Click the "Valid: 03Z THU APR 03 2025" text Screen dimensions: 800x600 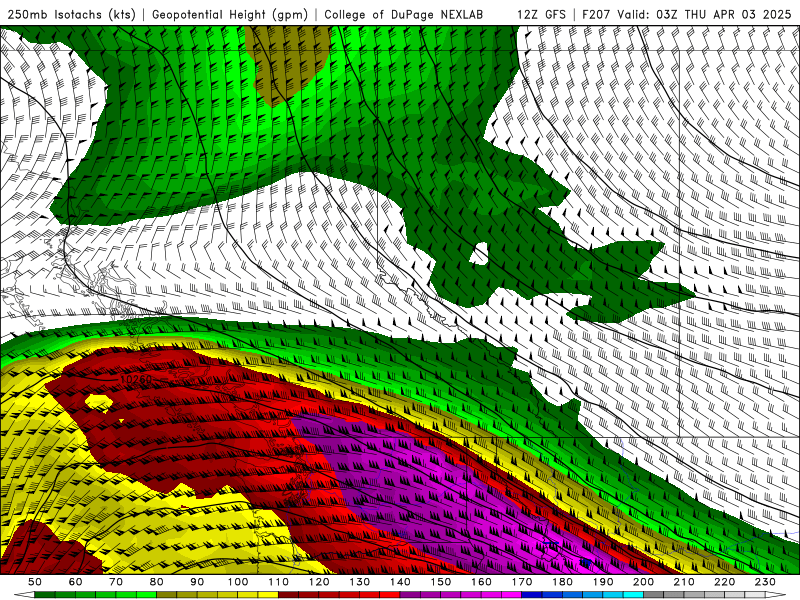point(704,15)
